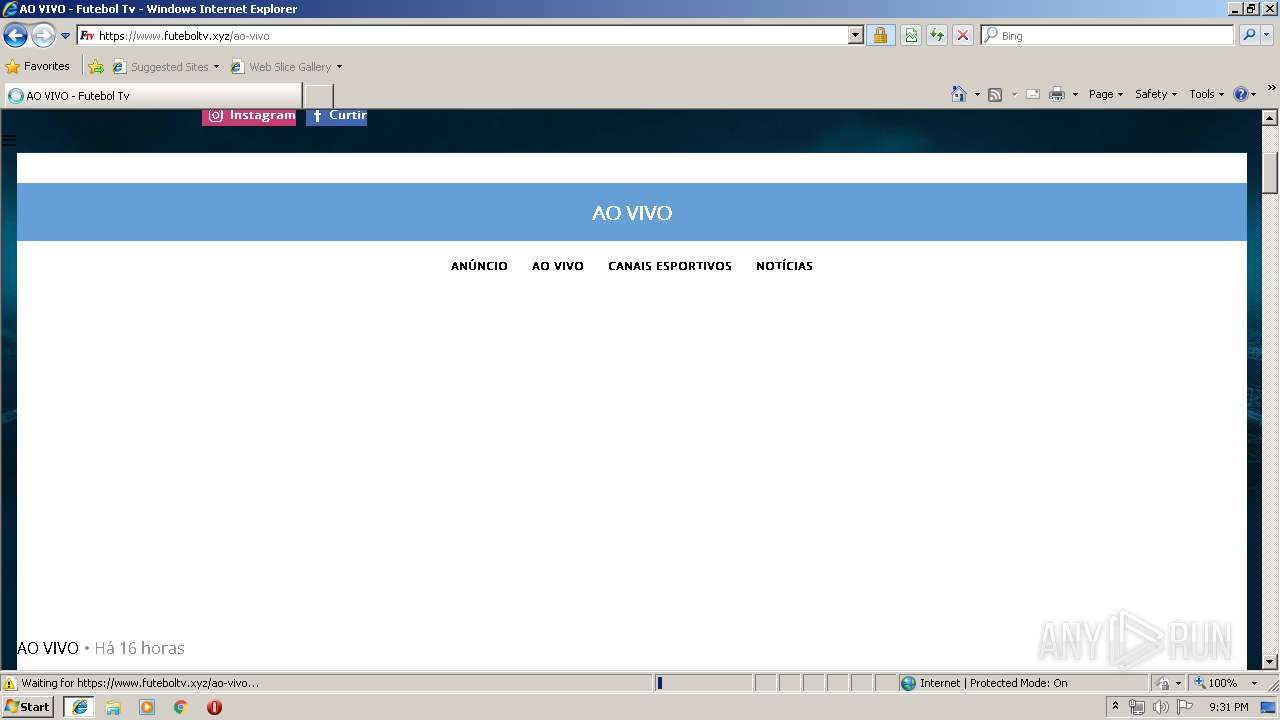Run search with the magnifier button
The width and height of the screenshot is (1280, 720).
tap(1248, 35)
